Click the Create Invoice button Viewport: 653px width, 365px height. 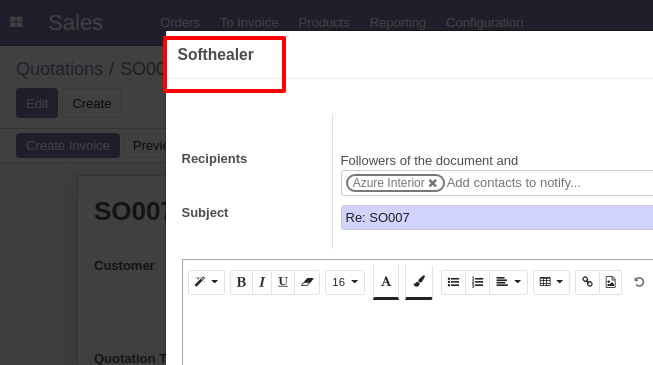point(68,145)
